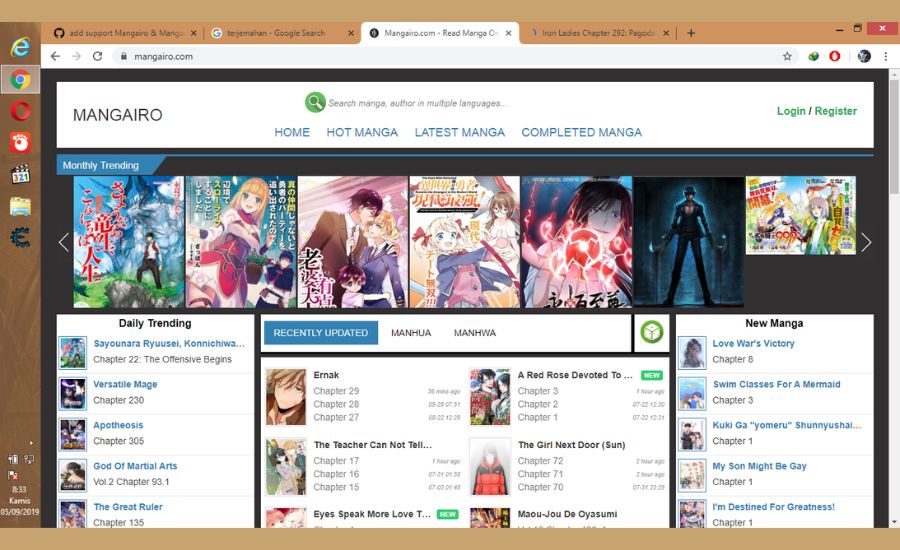Open Versatile Mage thumbnail in Daily Trending
The height and width of the screenshot is (550, 900).
click(73, 393)
